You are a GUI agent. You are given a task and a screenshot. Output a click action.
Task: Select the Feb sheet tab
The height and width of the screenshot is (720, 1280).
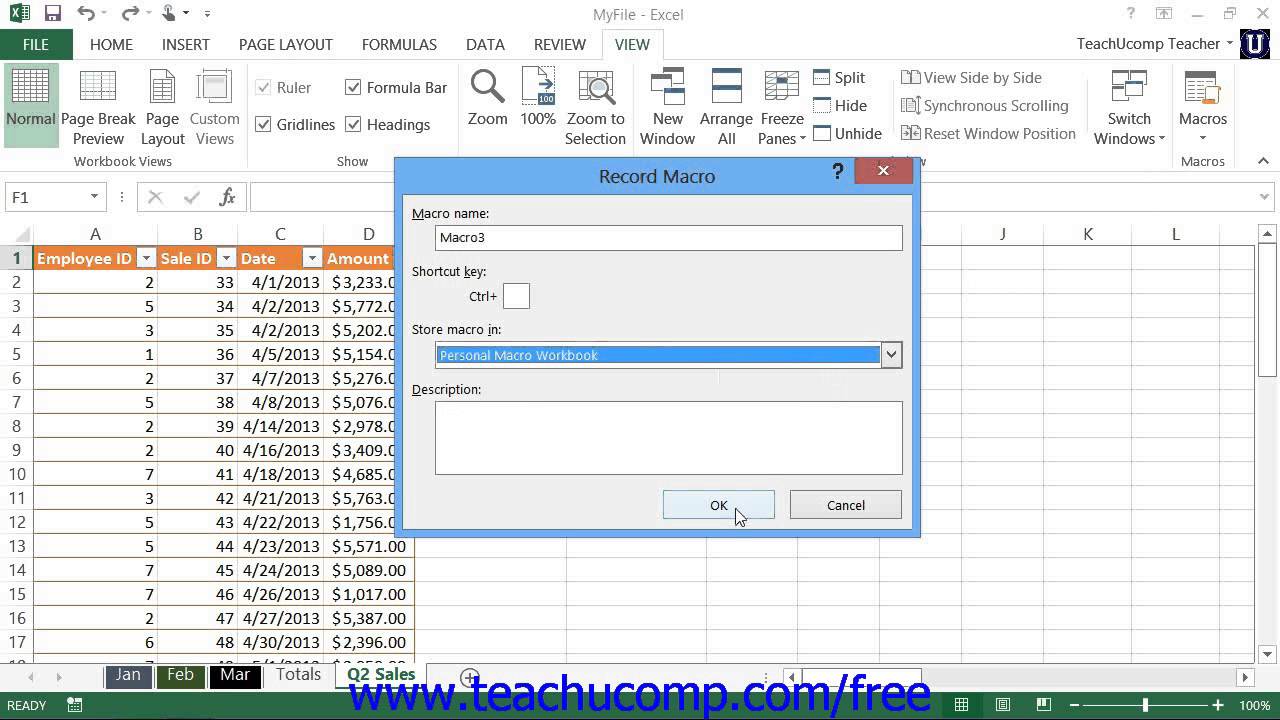181,675
